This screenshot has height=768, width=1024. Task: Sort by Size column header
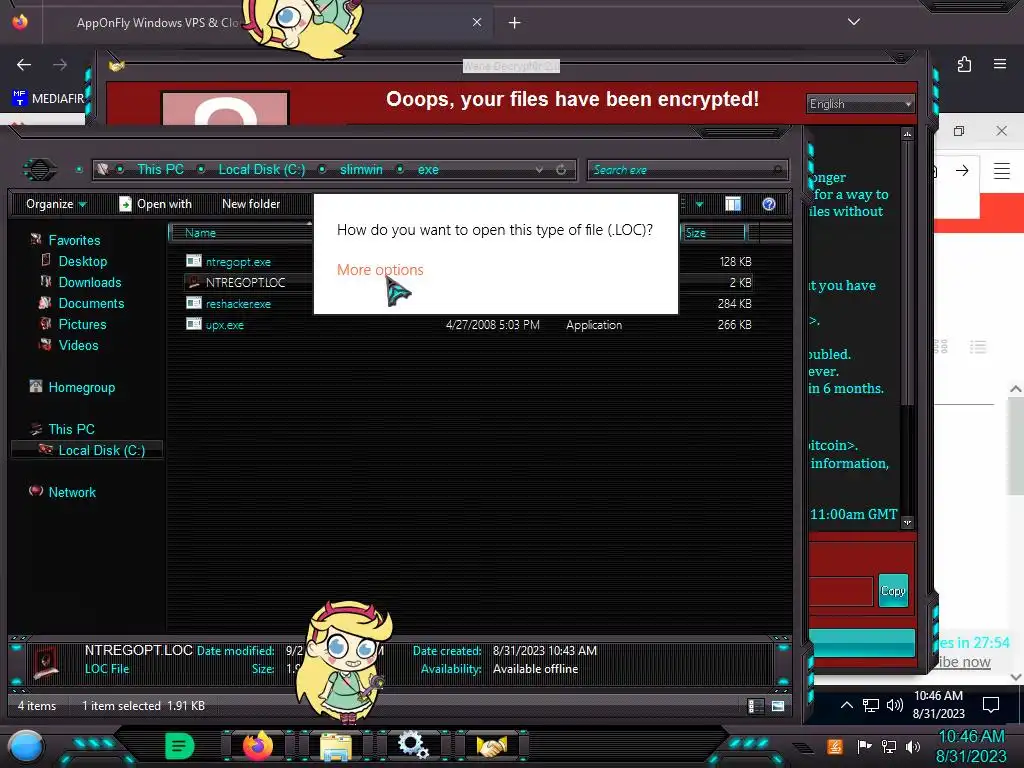[712, 232]
